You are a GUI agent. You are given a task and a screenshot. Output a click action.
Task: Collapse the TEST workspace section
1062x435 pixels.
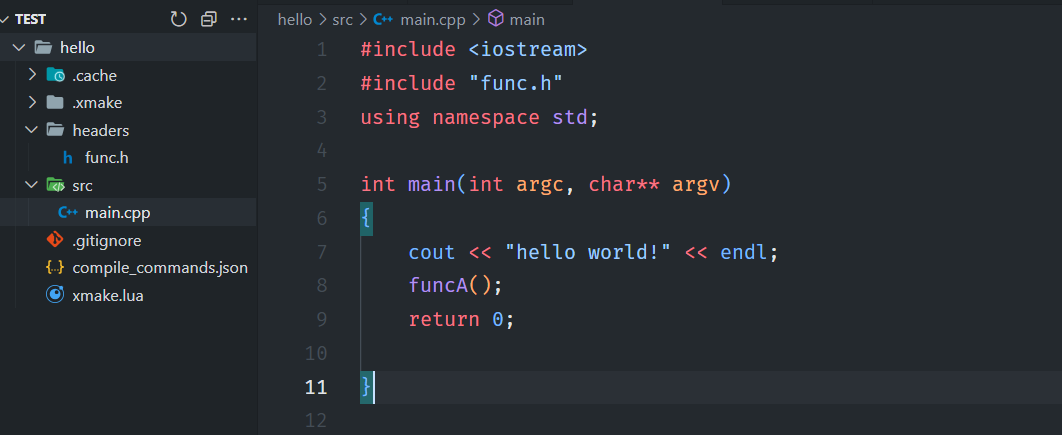5,19
